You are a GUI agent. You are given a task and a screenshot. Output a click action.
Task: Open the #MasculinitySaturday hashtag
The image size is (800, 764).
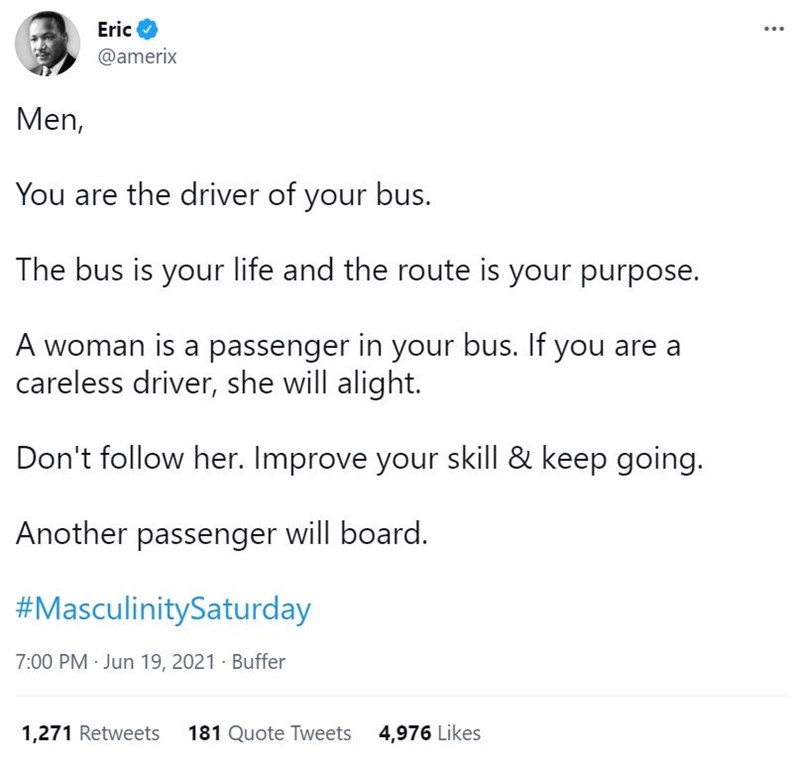pyautogui.click(x=163, y=609)
